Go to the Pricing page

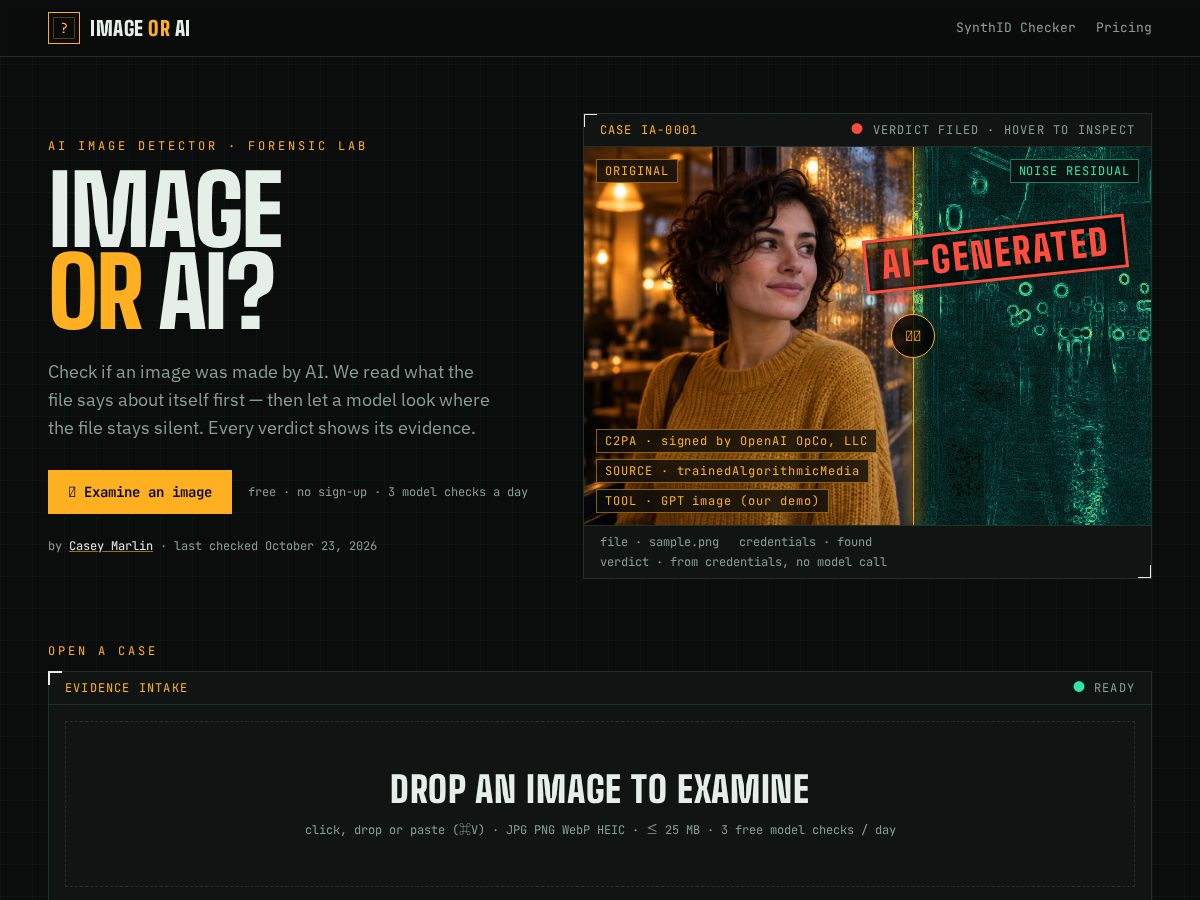click(x=1123, y=28)
